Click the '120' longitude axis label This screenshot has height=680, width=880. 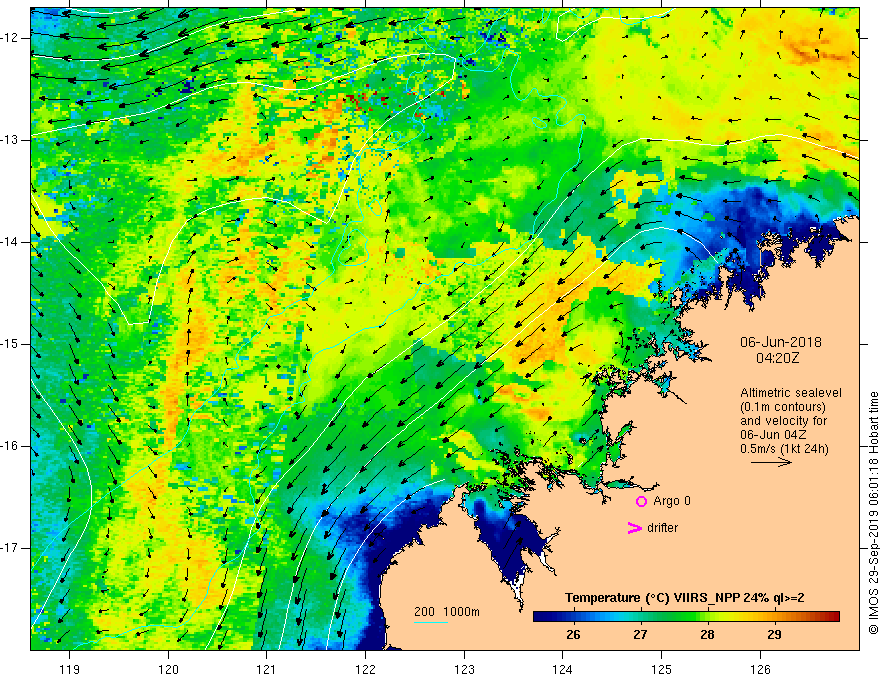coord(168,669)
